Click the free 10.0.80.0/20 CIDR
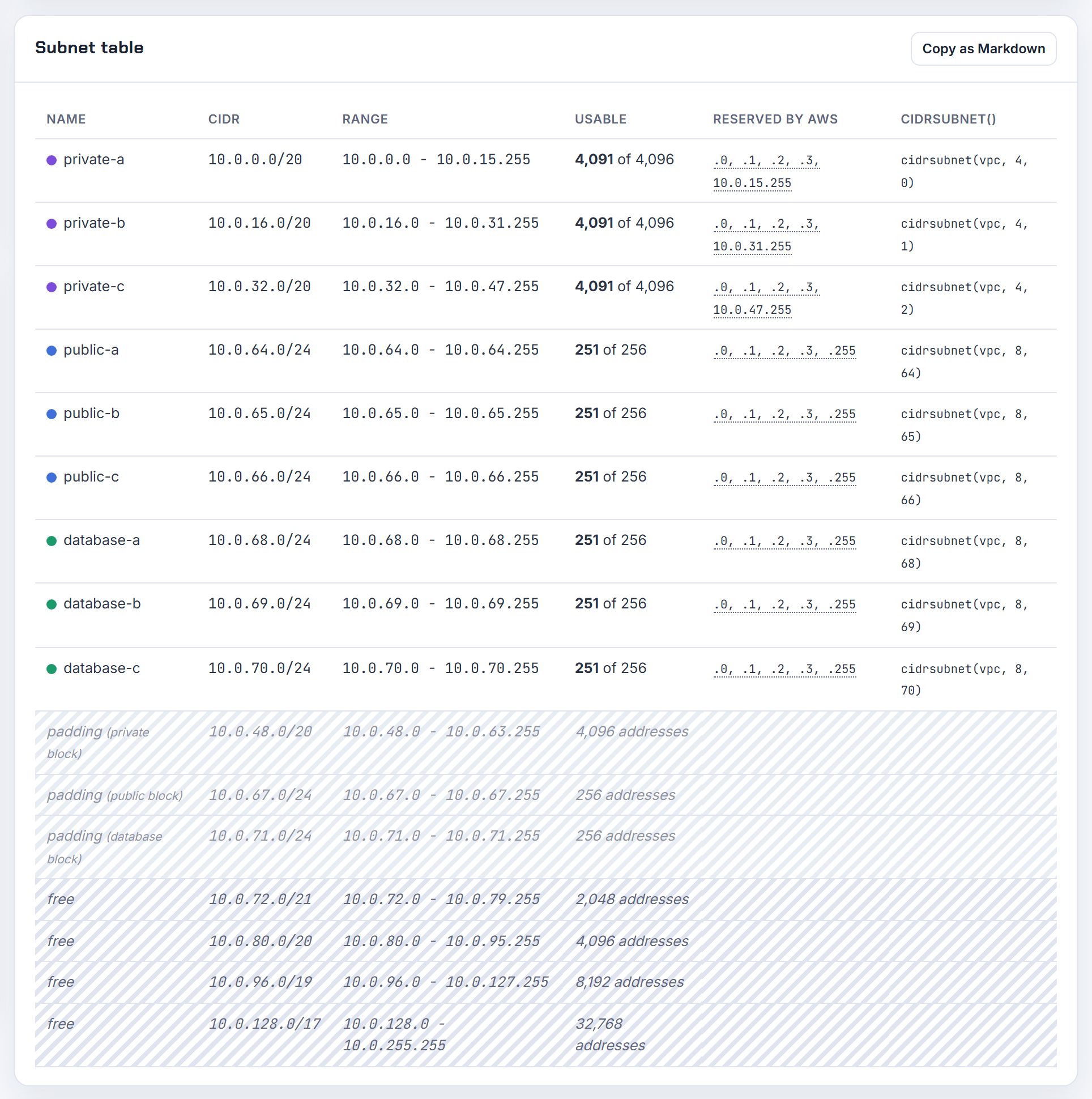The image size is (1092, 1099). 260,942
